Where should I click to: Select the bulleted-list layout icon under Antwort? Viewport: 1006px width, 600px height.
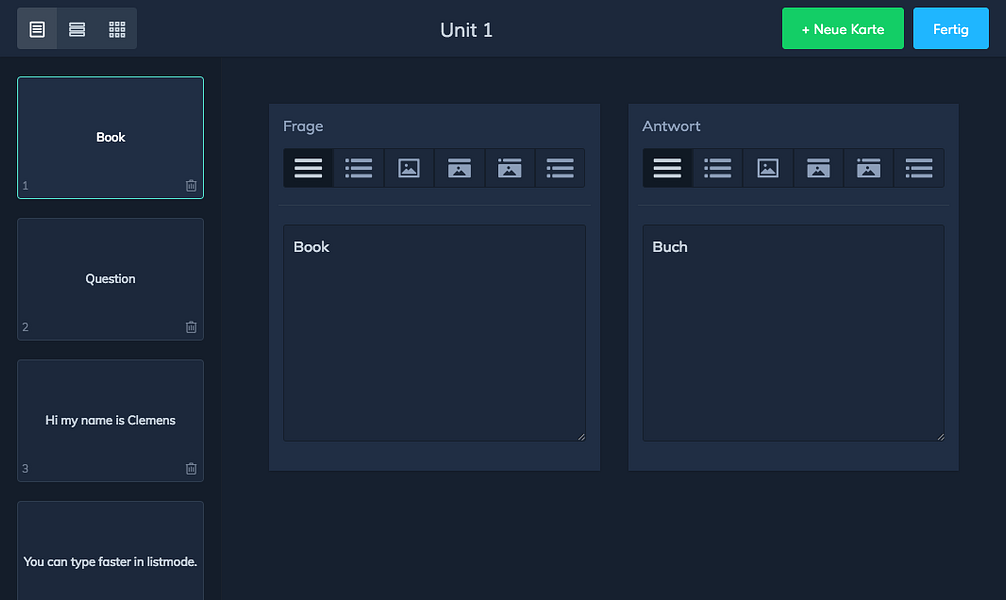(x=717, y=168)
